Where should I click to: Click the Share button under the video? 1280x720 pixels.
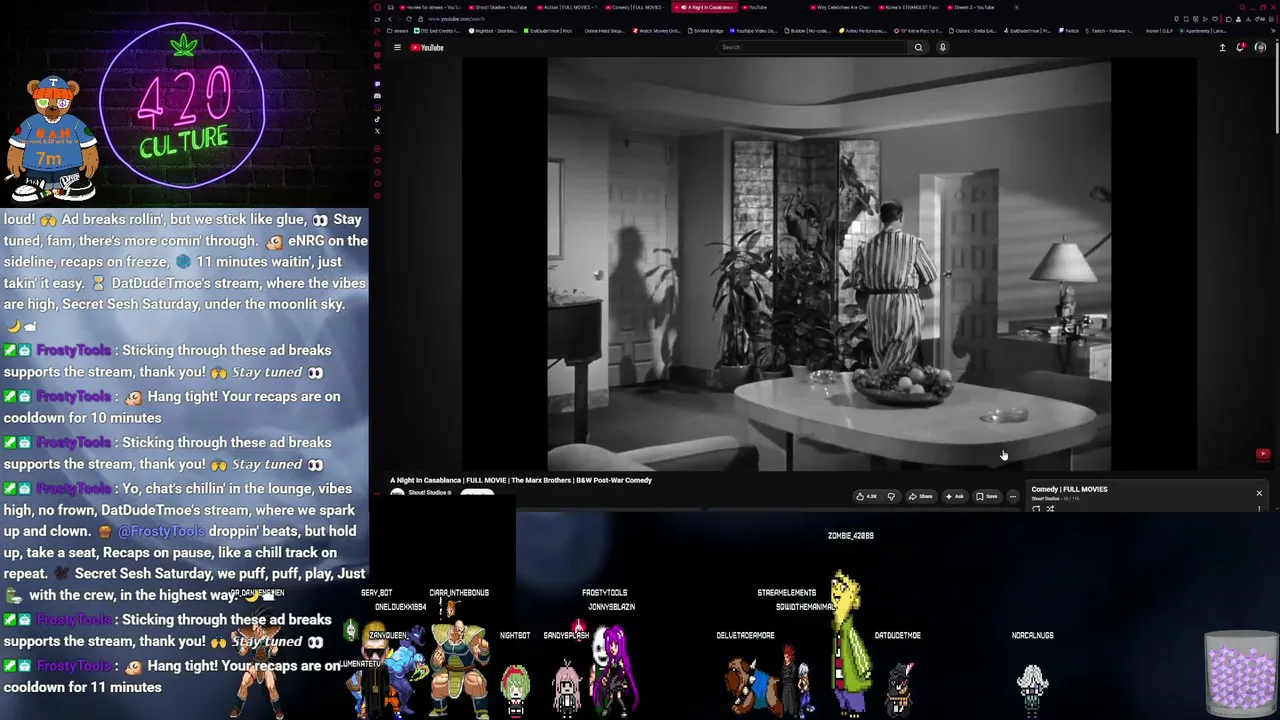pos(920,496)
